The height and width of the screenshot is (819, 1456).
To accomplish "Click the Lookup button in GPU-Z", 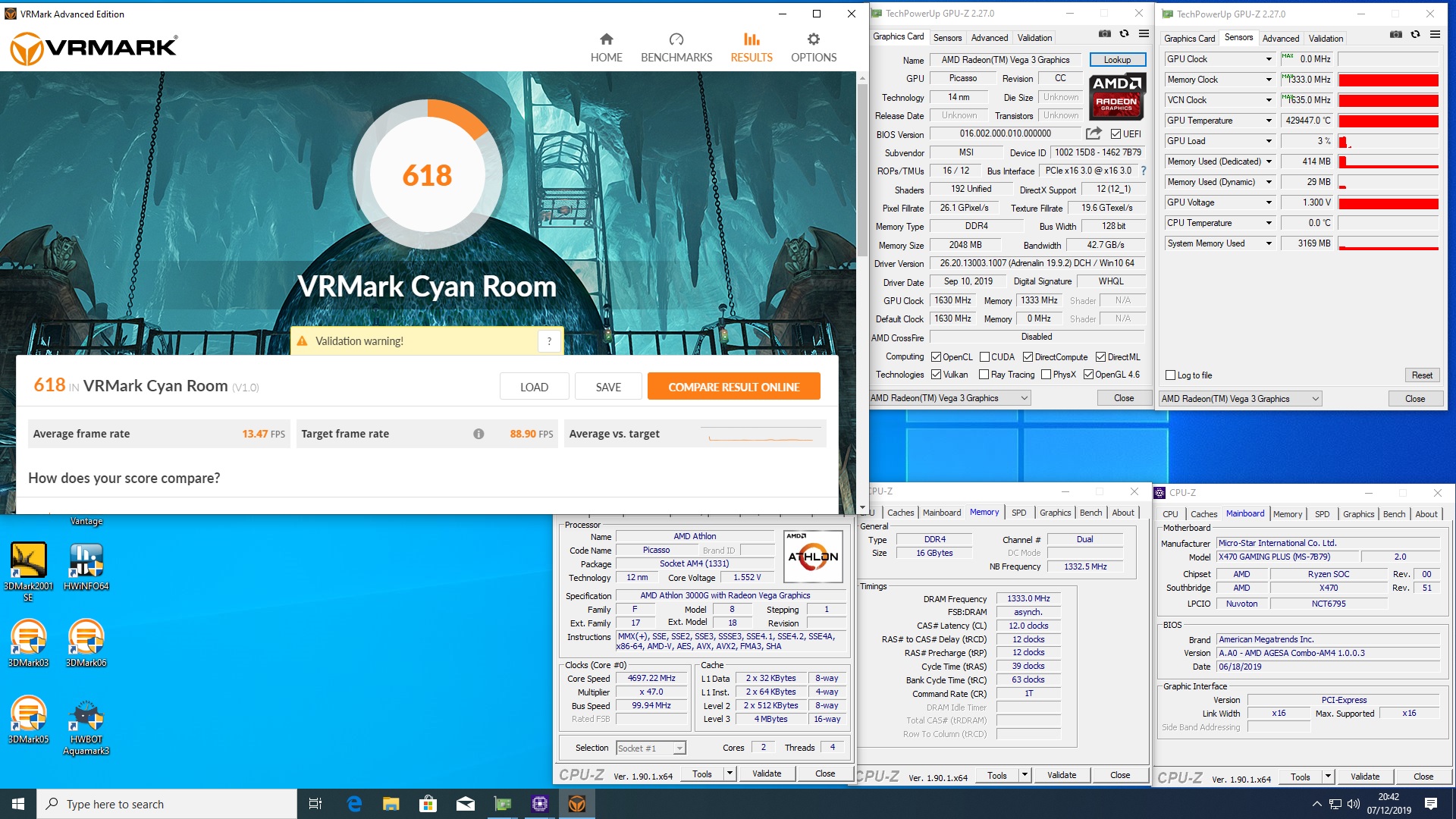I will pyautogui.click(x=1117, y=60).
